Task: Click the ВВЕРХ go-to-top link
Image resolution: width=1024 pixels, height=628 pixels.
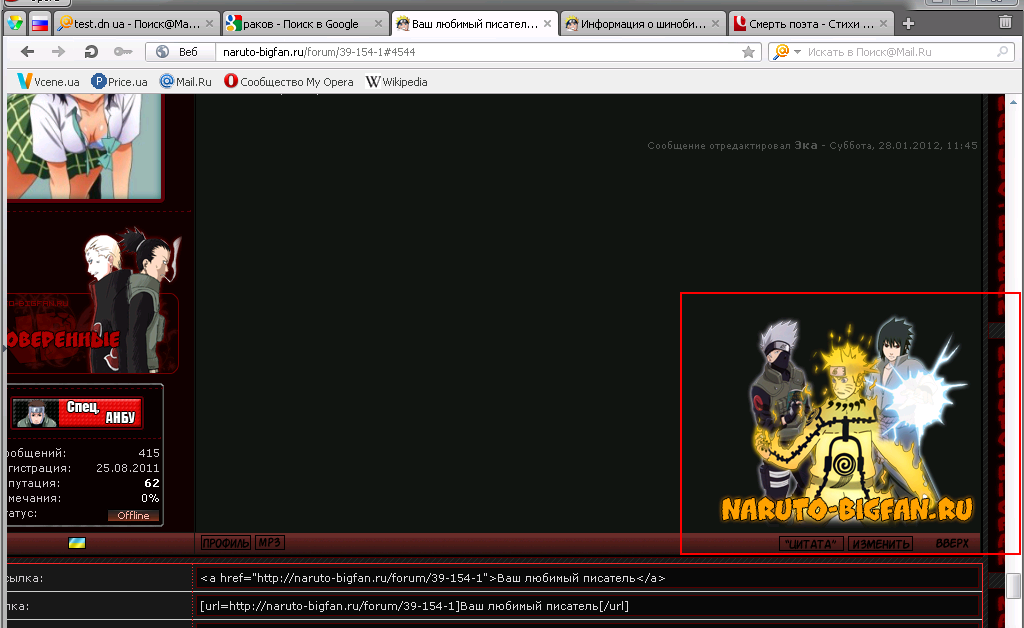Action: tap(952, 544)
